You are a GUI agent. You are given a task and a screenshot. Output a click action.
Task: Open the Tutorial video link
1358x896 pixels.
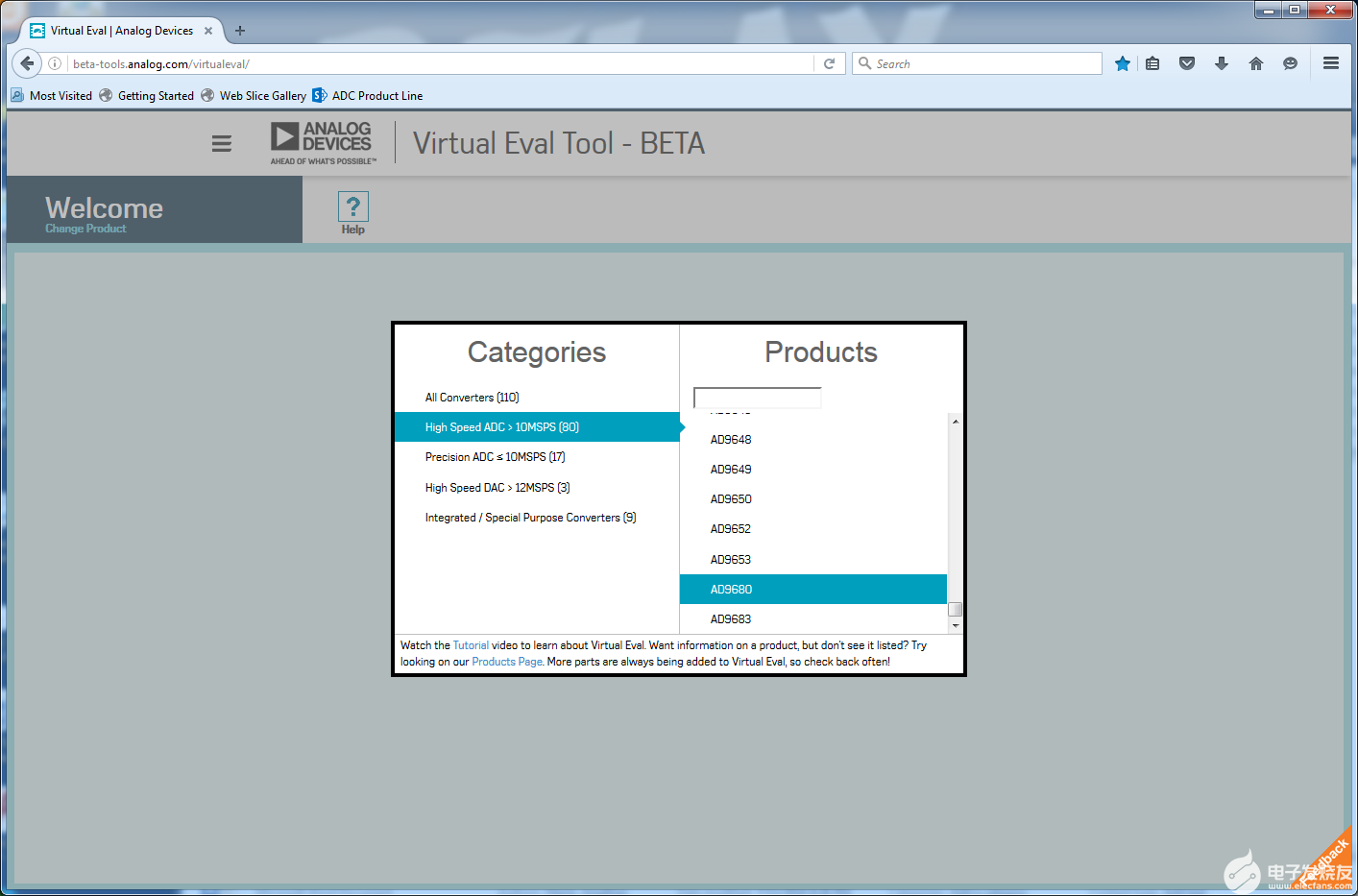(x=471, y=645)
